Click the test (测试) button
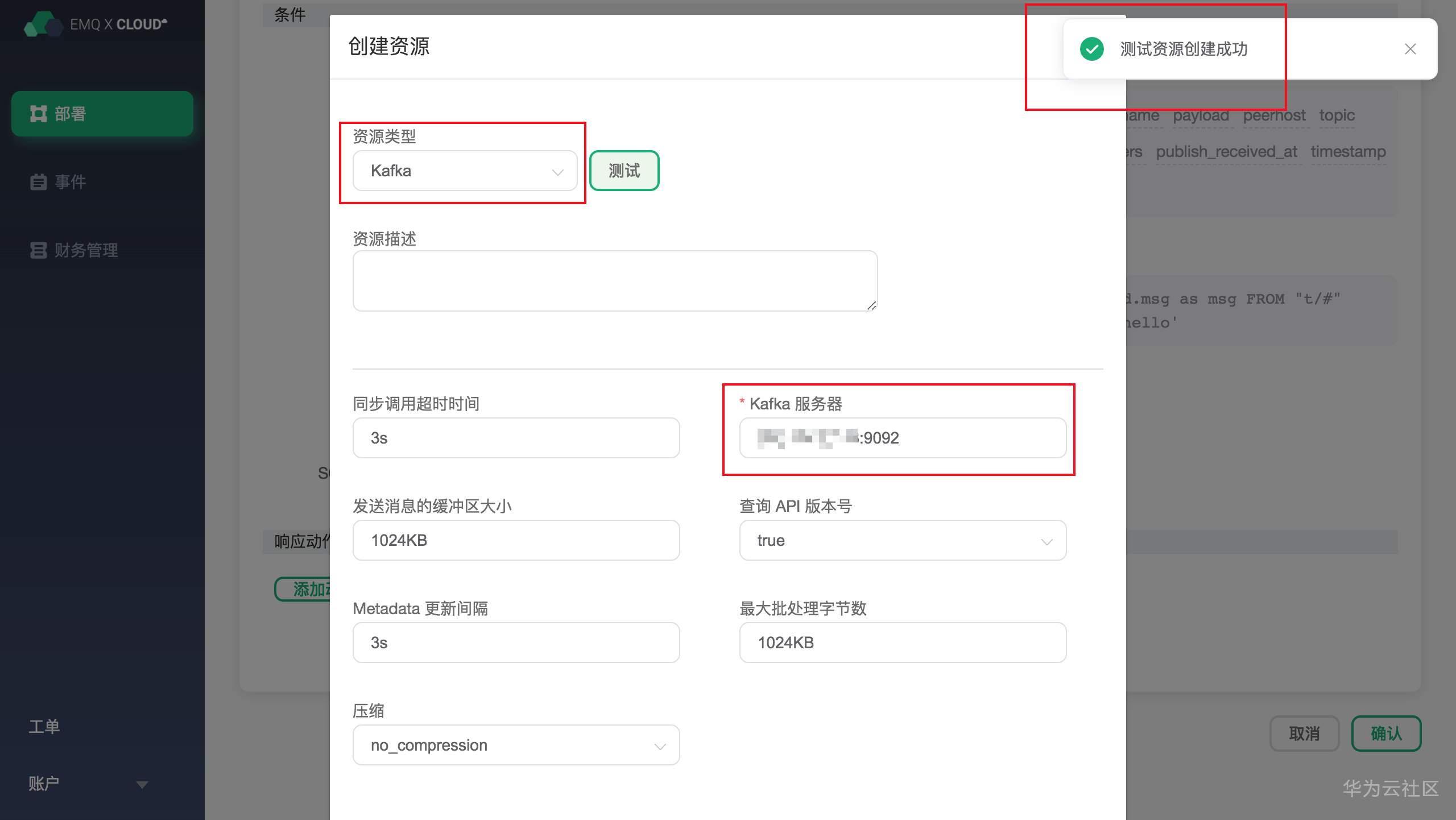Image resolution: width=1456 pixels, height=820 pixels. pos(624,171)
